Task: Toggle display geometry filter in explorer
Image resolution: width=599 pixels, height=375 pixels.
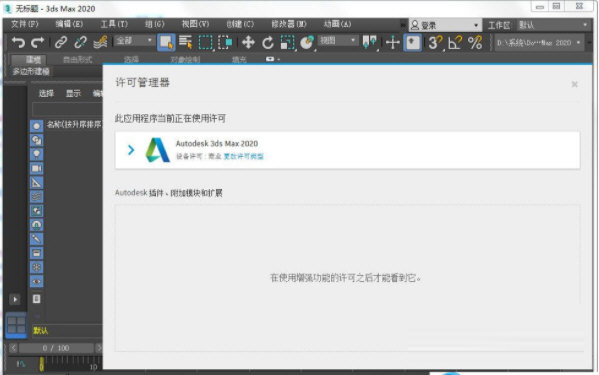Action: tap(36, 126)
